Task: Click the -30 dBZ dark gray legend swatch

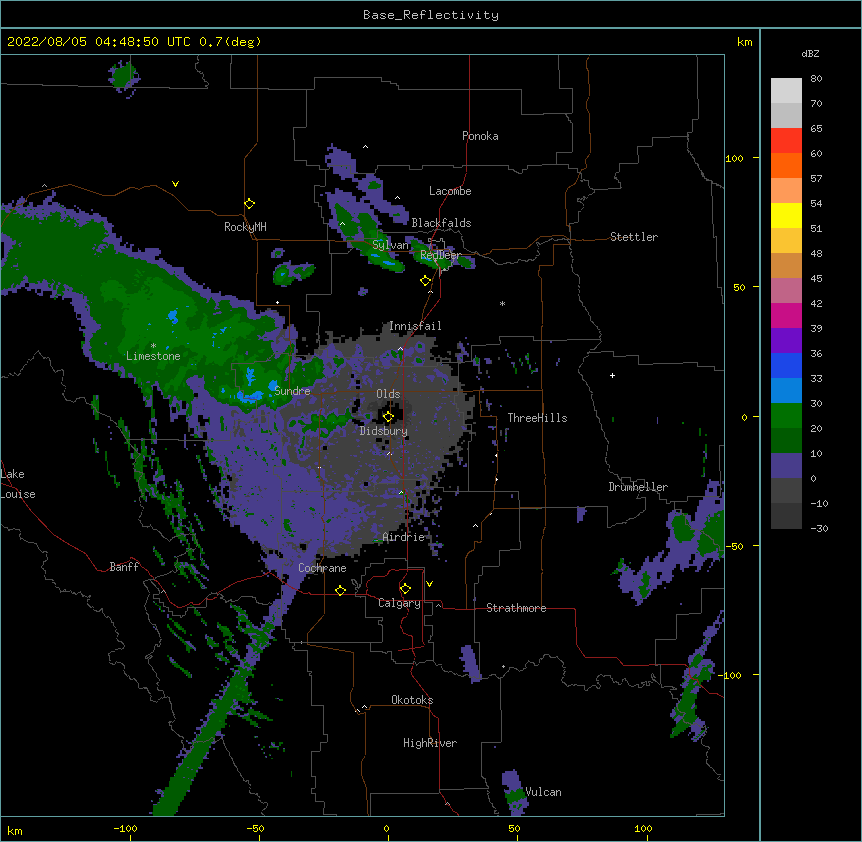Action: (786, 516)
